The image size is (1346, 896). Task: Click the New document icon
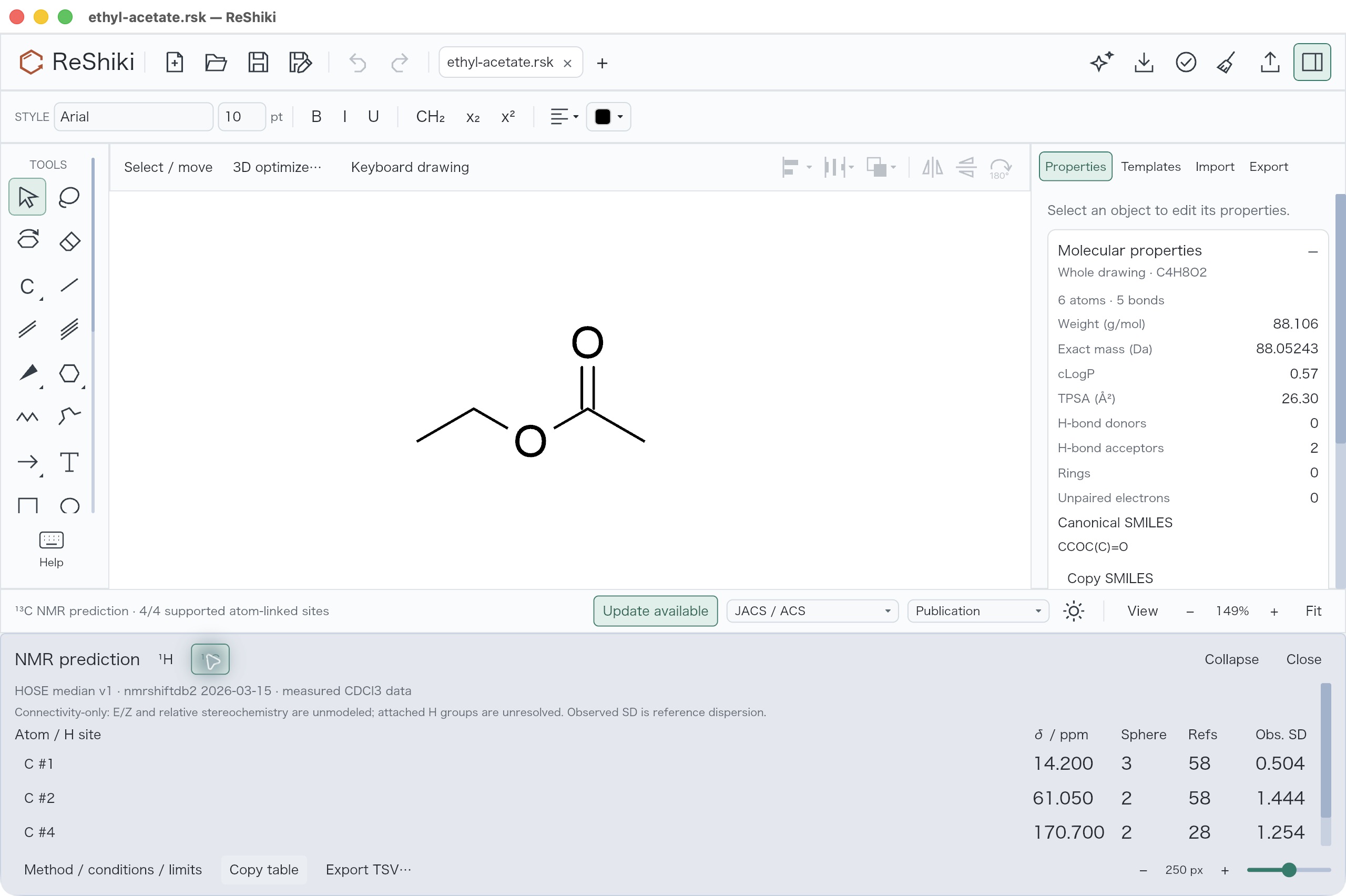[174, 62]
